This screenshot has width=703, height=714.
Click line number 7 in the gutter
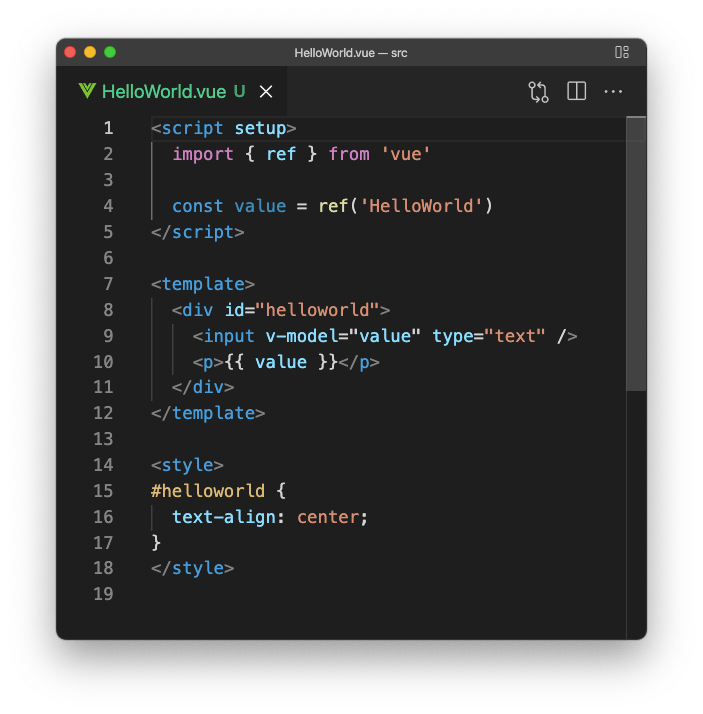point(108,284)
